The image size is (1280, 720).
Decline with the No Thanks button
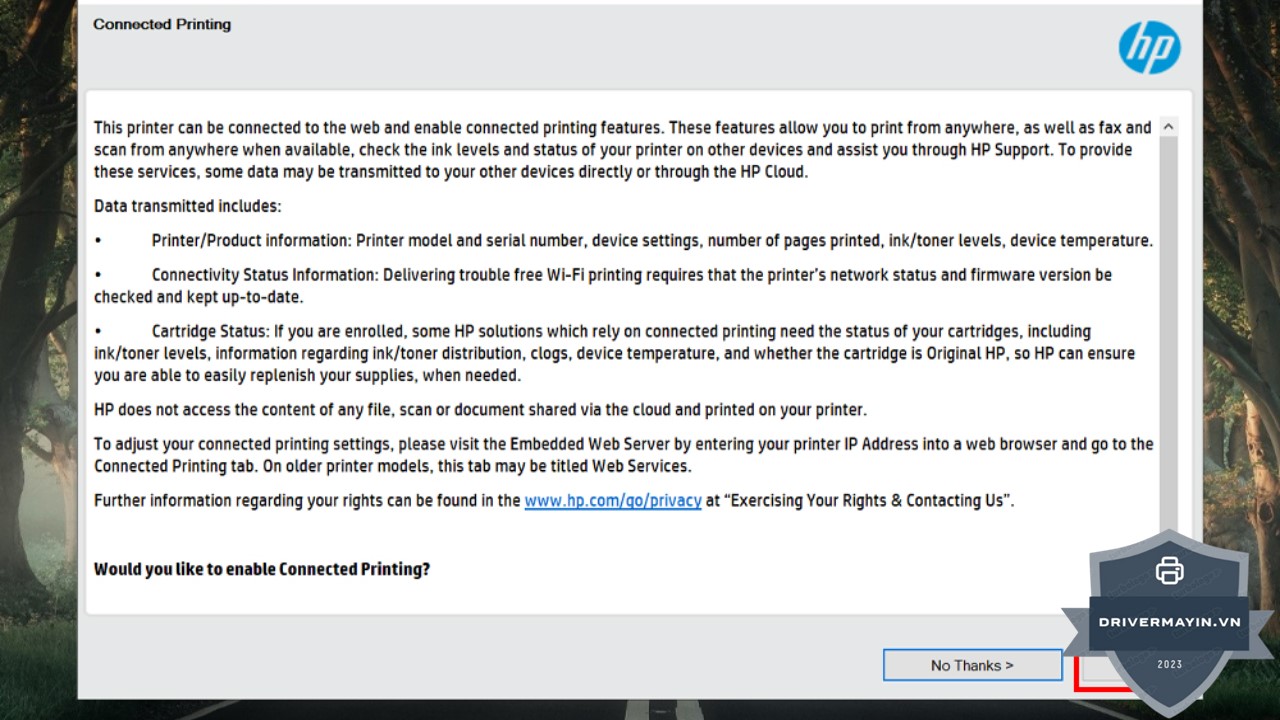pyautogui.click(x=972, y=665)
